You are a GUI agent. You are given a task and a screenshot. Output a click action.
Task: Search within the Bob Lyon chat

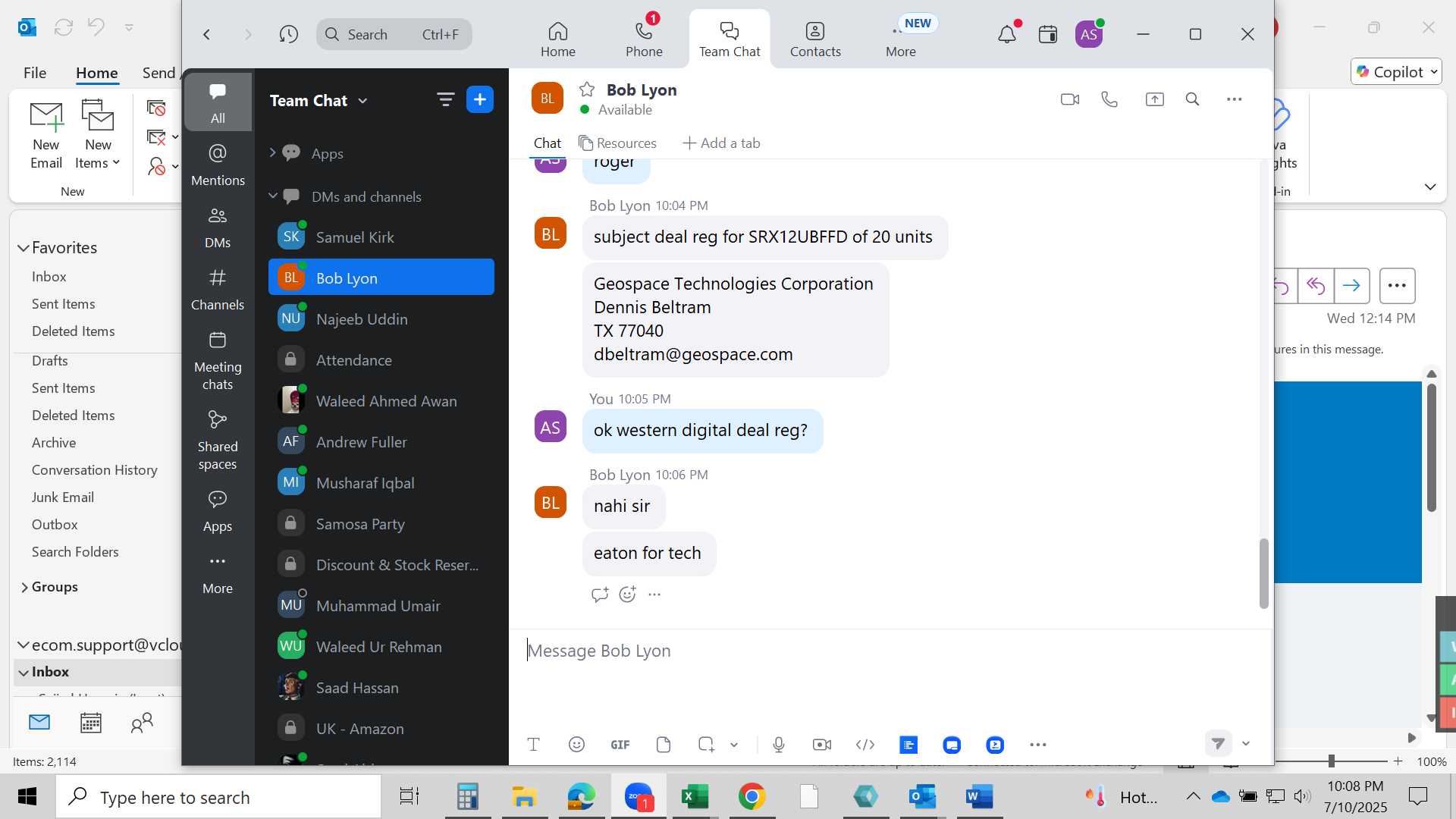pos(1192,99)
